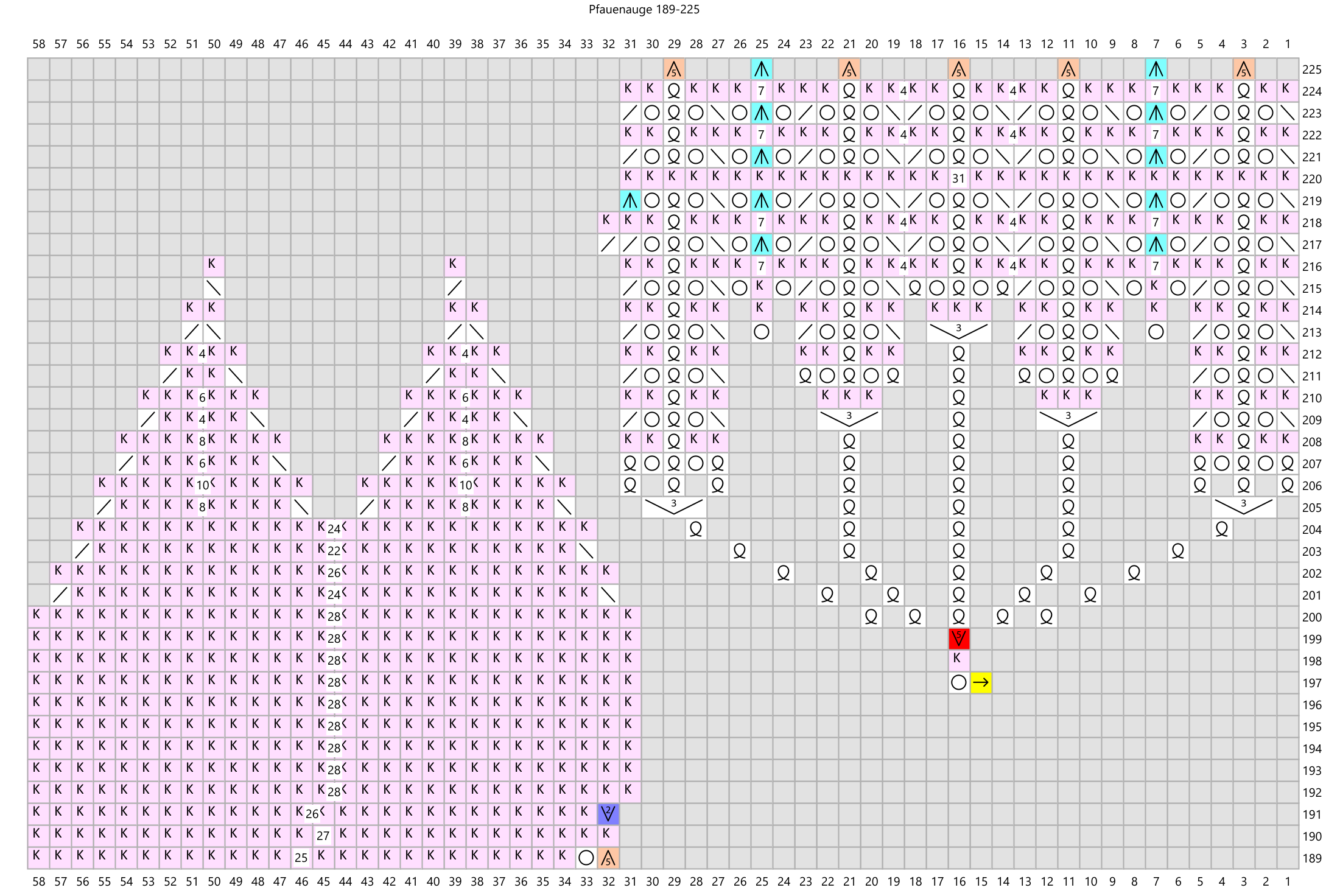Click row label 225 on the right edge
Image resolution: width=1326 pixels, height=896 pixels.
click(x=1311, y=69)
